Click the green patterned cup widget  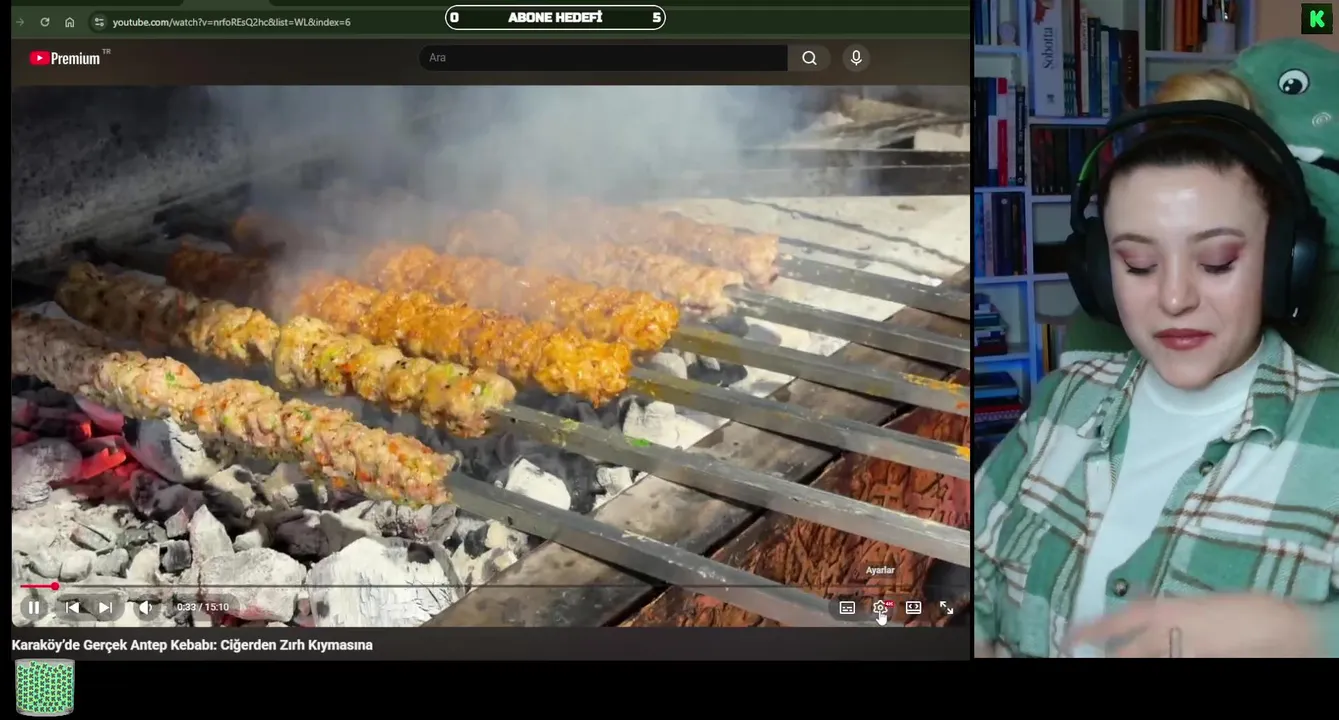(x=44, y=688)
